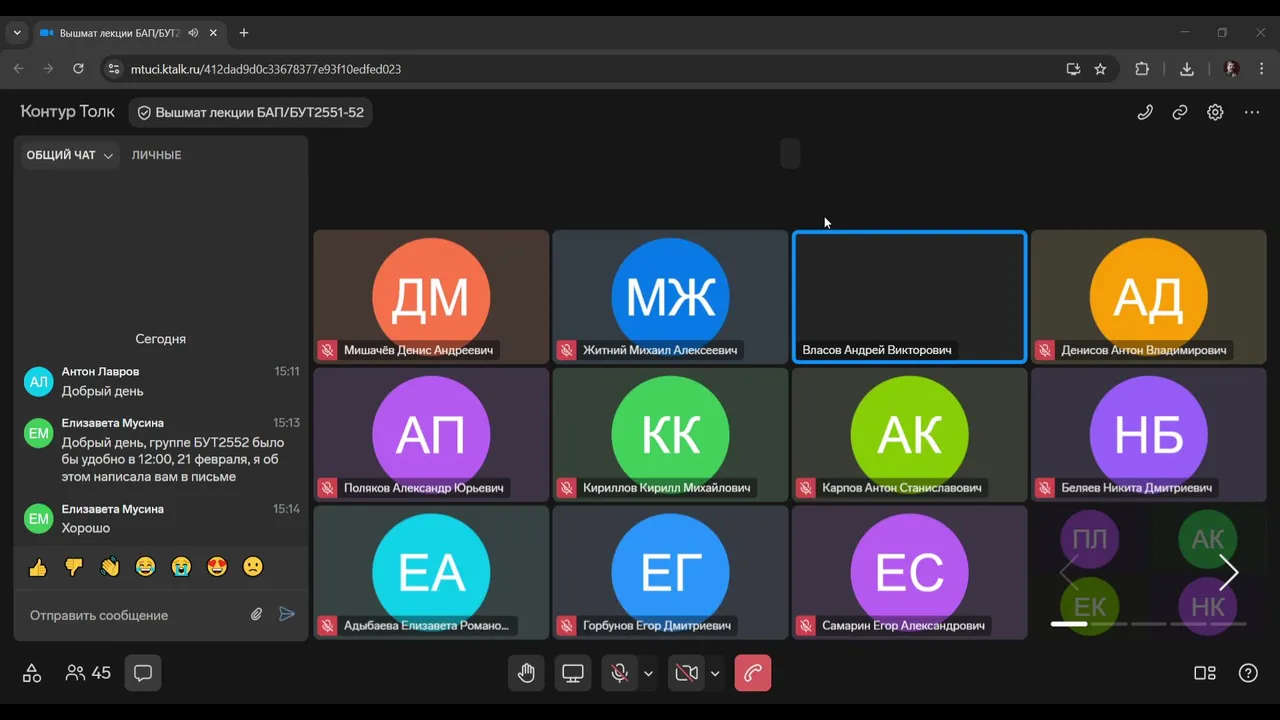Select Кириллов Кирилл Михайлович tile
The width and height of the screenshot is (1280, 720).
coord(670,435)
